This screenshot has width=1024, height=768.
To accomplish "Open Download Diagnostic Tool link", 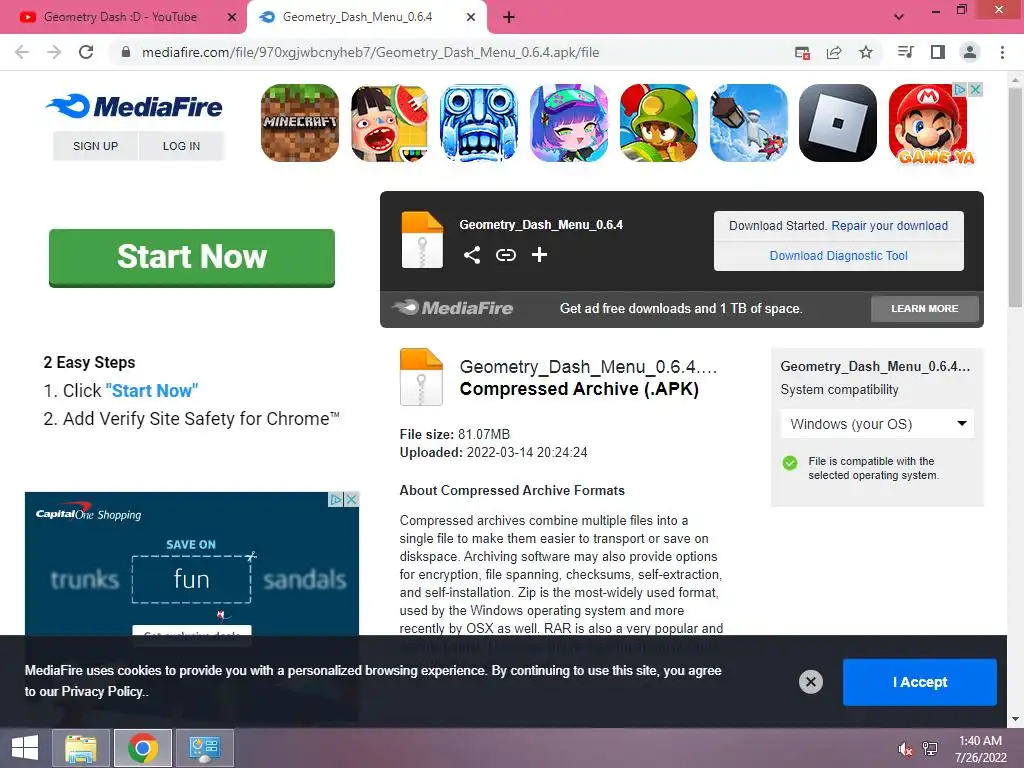I will point(839,255).
